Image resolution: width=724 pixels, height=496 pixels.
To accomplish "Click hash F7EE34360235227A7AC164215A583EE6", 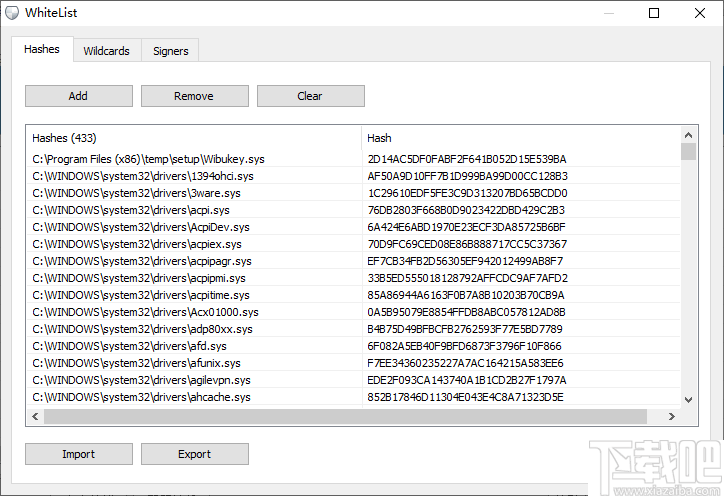I will (465, 363).
